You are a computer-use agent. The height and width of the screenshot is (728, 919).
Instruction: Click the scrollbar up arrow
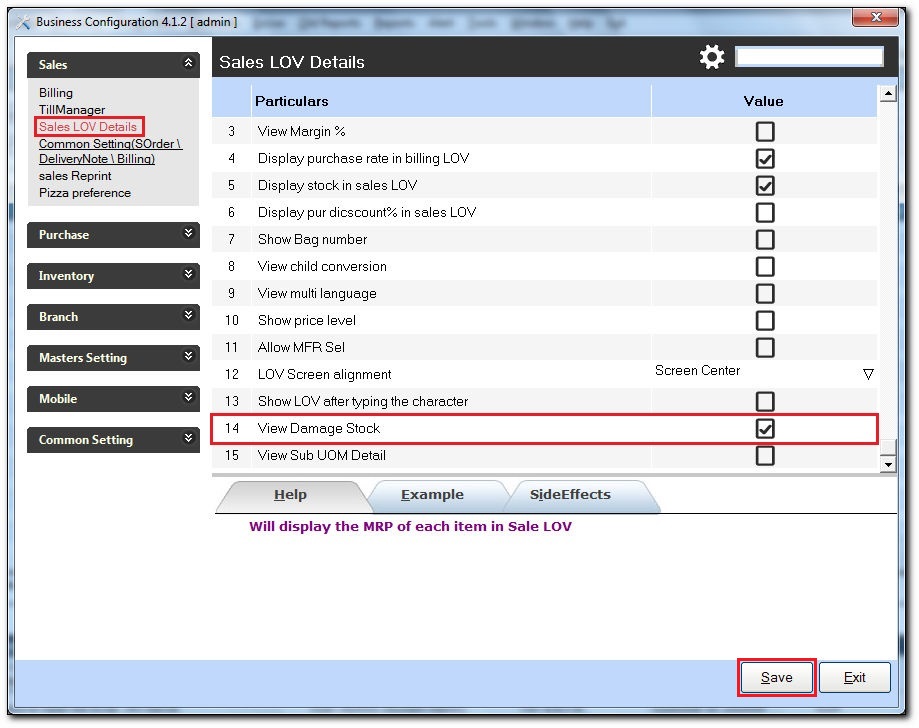pos(888,93)
